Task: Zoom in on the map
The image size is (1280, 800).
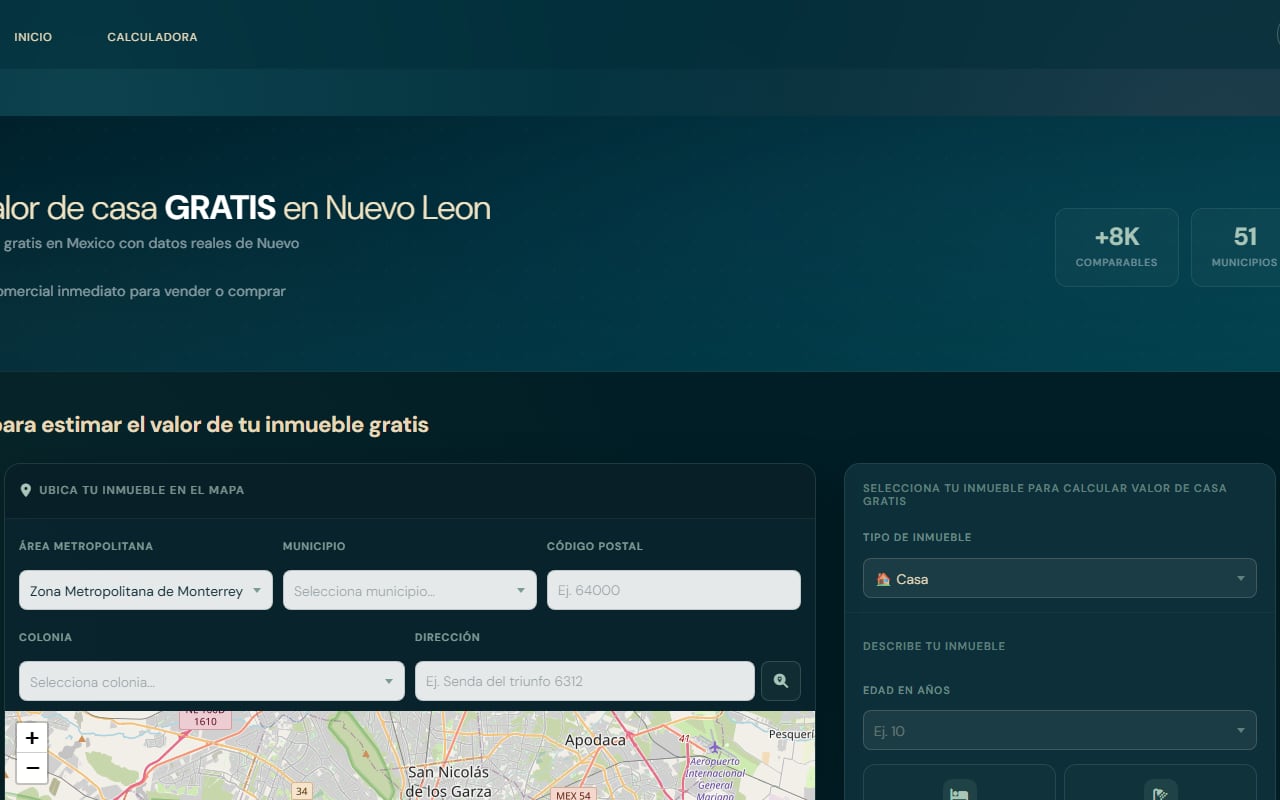Action: point(32,738)
